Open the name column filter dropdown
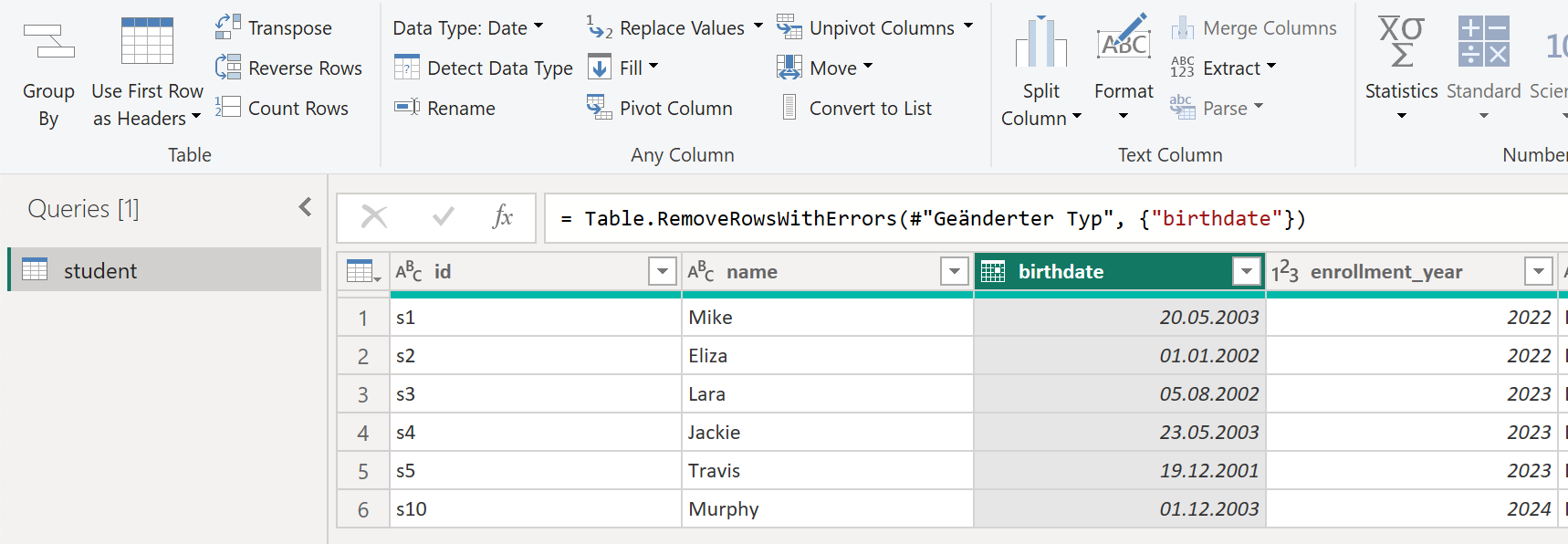 [955, 271]
